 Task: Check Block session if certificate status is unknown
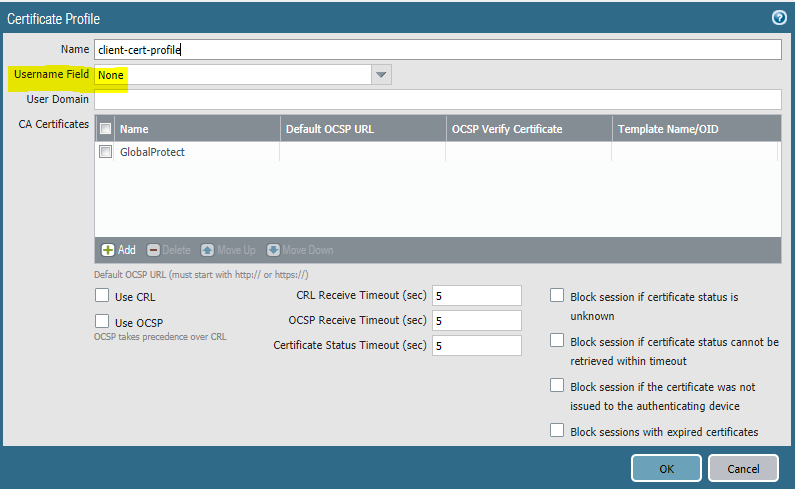[557, 295]
